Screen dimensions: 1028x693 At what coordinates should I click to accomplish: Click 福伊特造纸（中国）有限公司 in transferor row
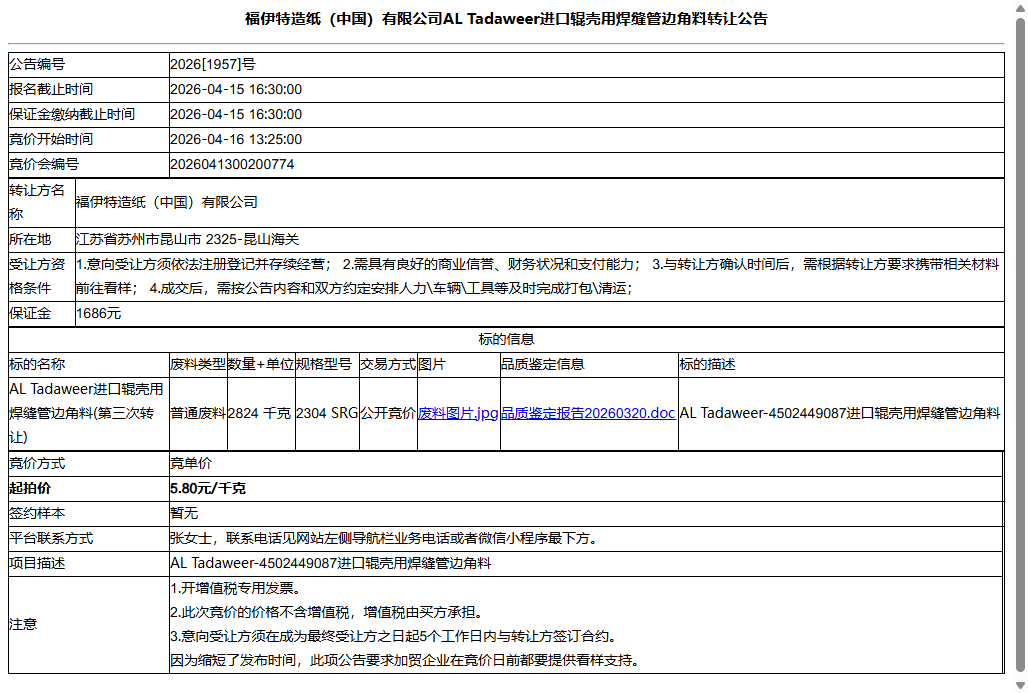(x=167, y=203)
